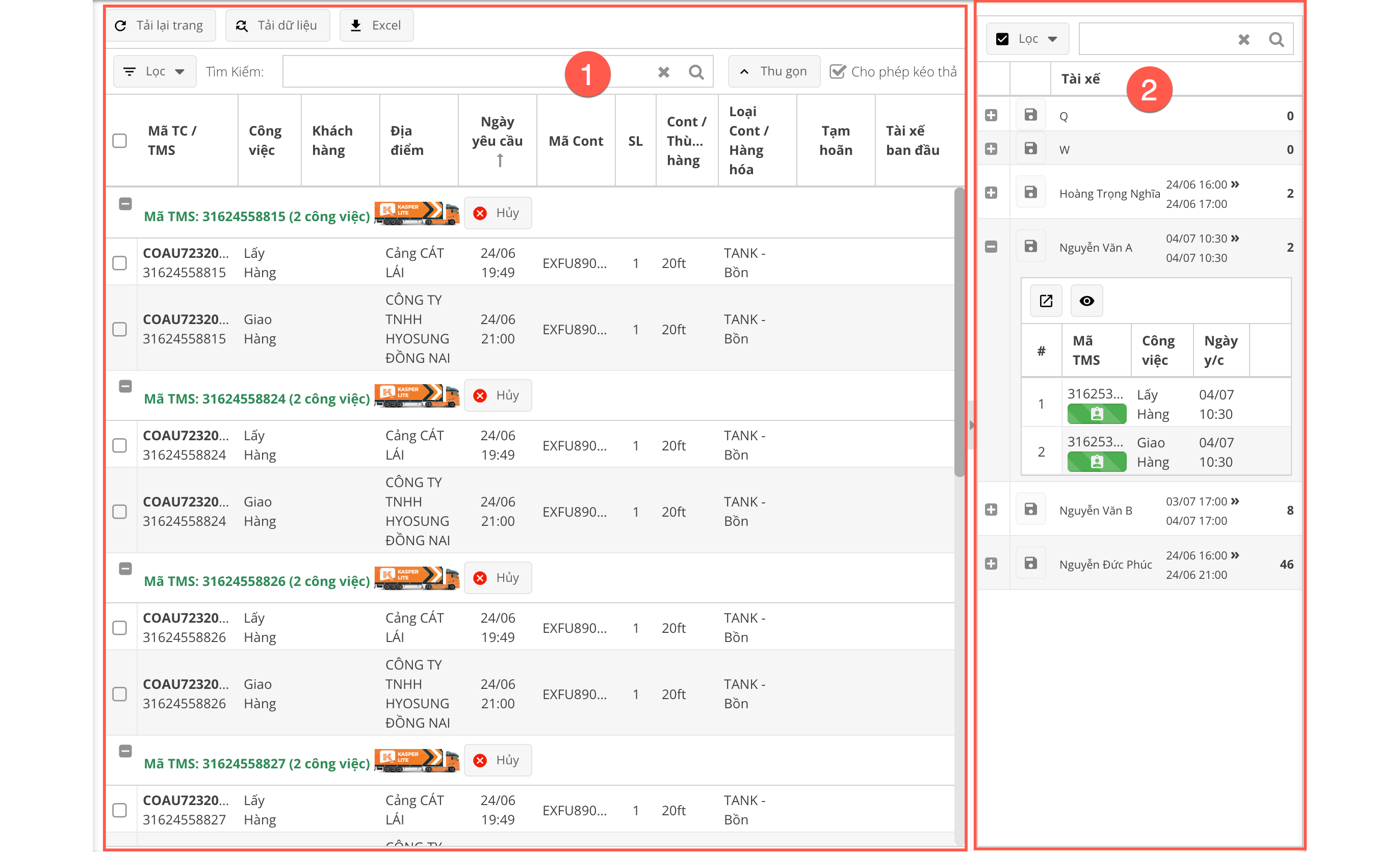This screenshot has width=1400, height=855.
Task: Click the search magnifier in the driver panel
Action: pyautogui.click(x=1276, y=39)
